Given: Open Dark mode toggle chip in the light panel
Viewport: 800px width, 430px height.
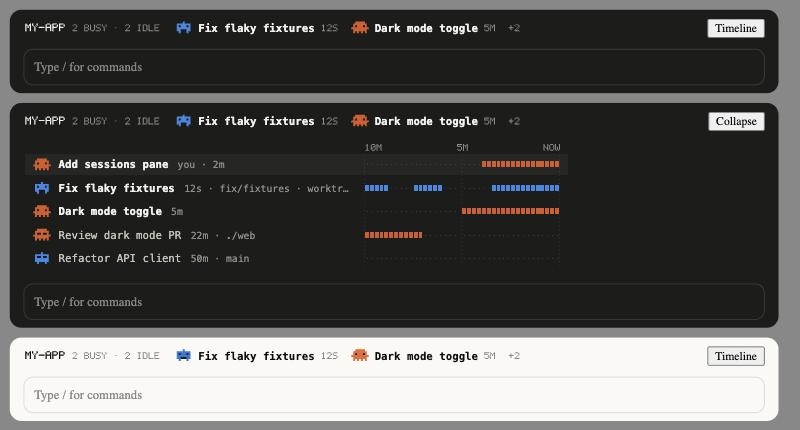Looking at the screenshot, I should coord(423,356).
